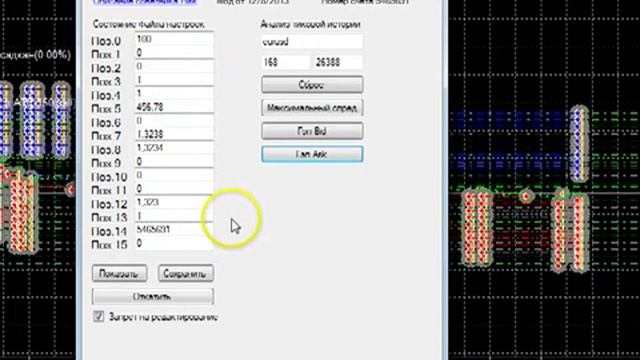Click the eurusd symbol field

click(x=312, y=42)
